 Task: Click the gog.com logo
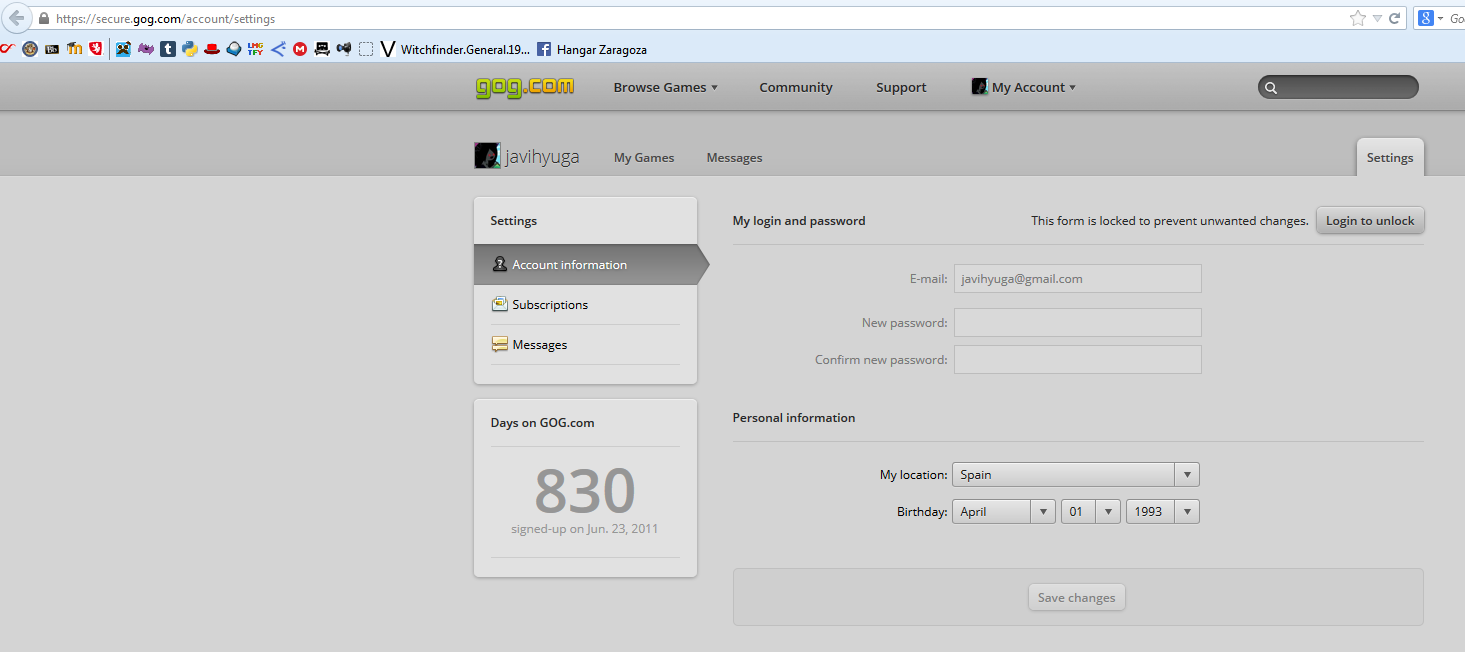[525, 87]
